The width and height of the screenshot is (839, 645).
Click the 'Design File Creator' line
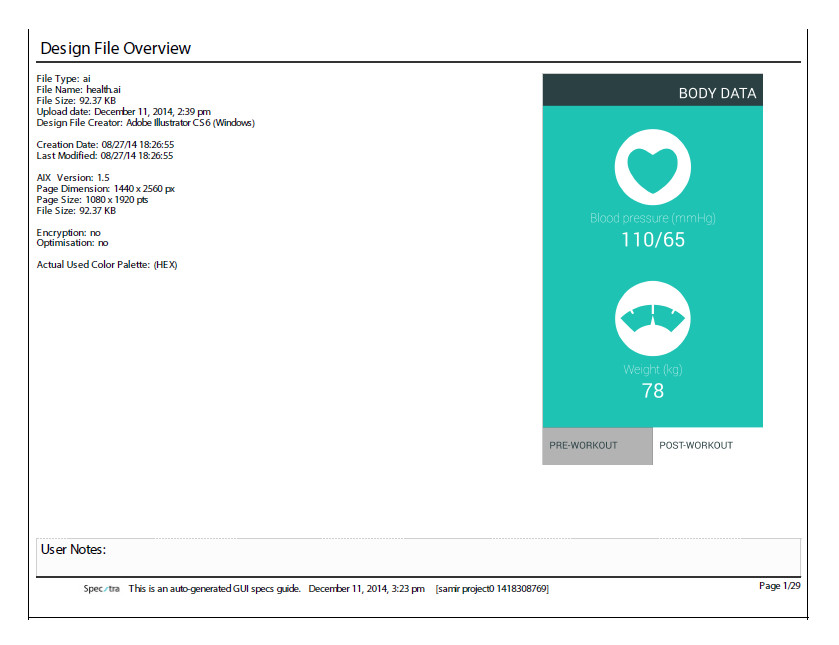(146, 123)
